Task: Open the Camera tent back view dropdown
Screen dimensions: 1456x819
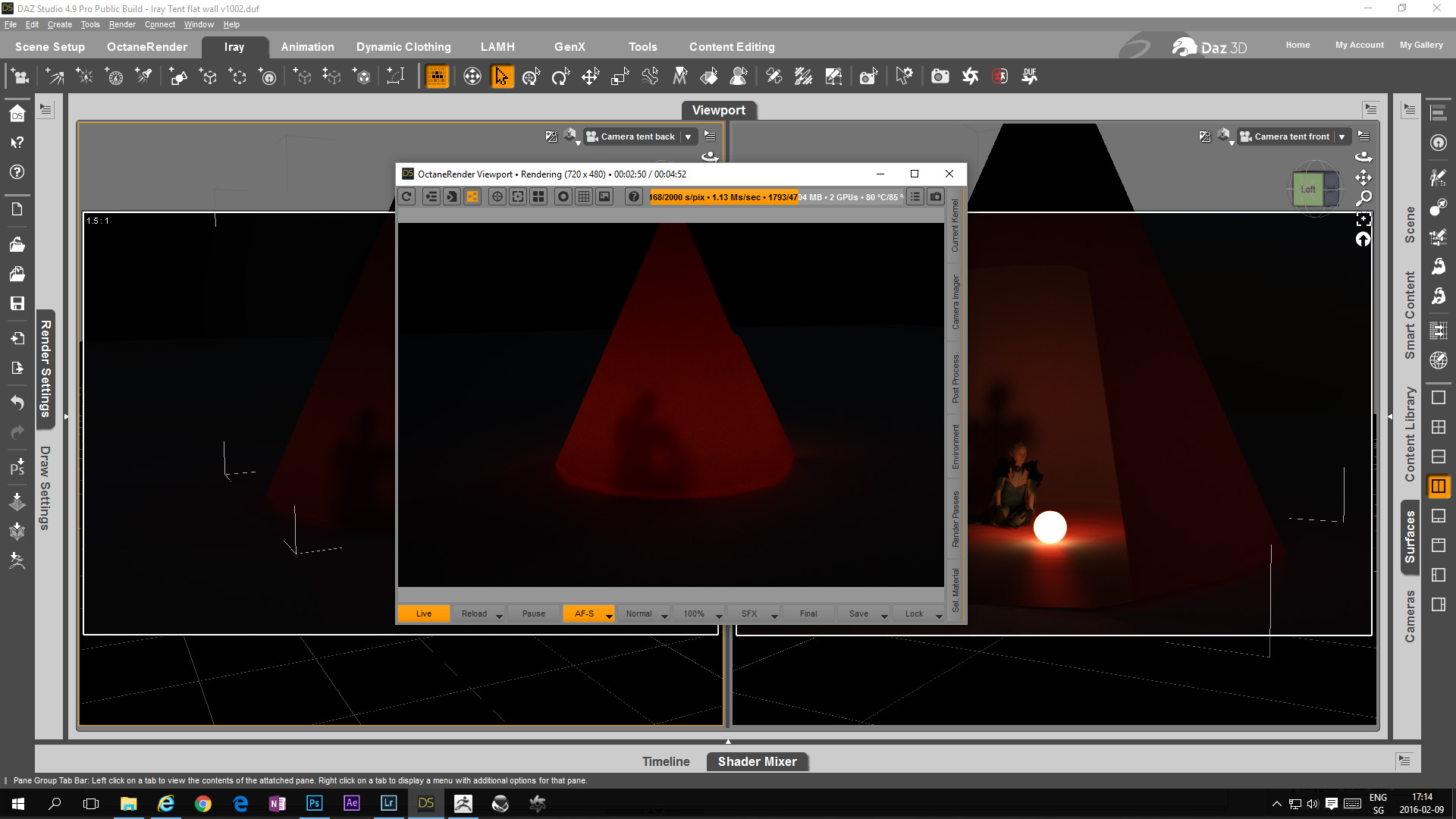Action: click(689, 137)
